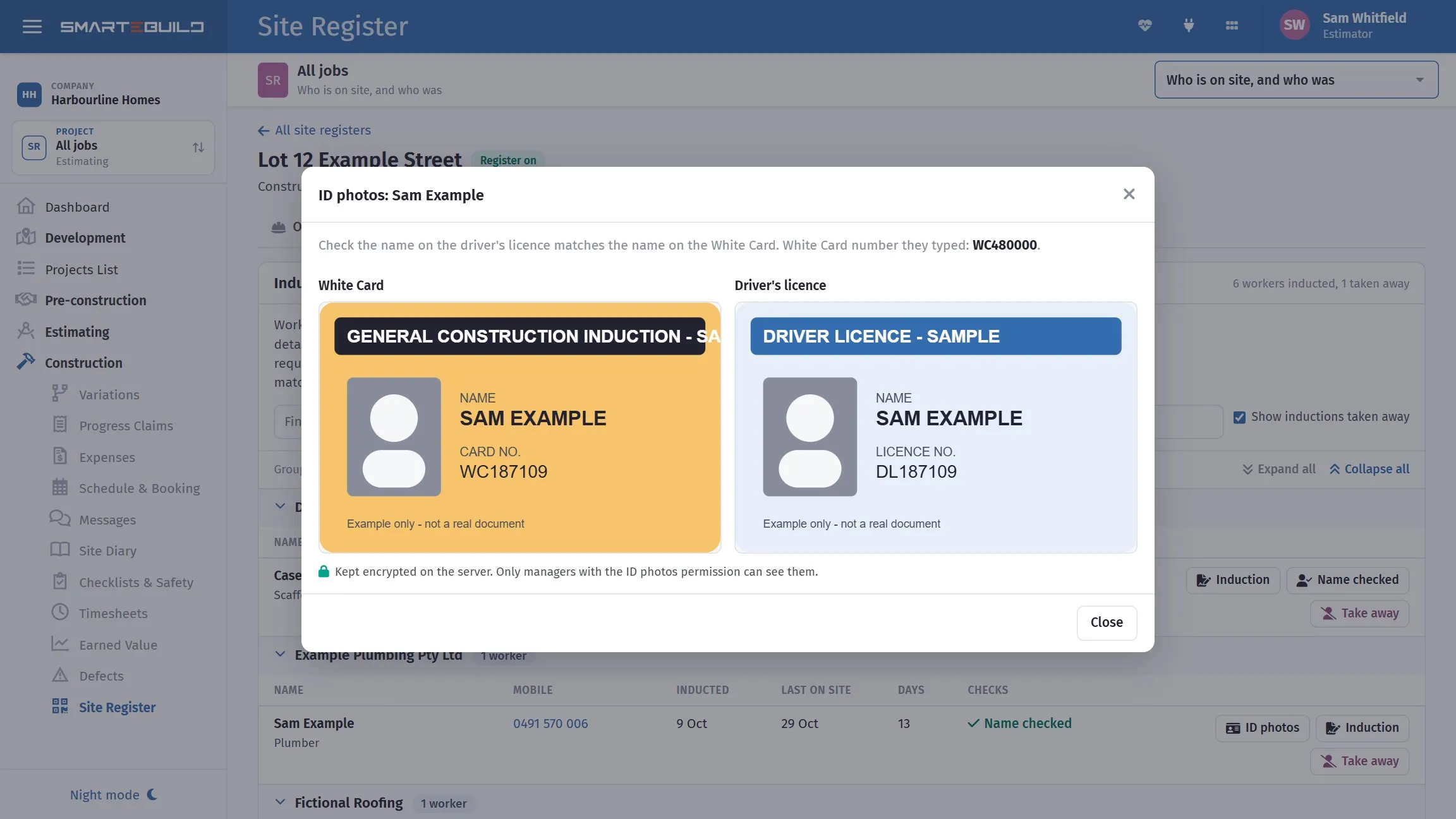
Task: Click Collapse all groups
Action: point(1369,470)
